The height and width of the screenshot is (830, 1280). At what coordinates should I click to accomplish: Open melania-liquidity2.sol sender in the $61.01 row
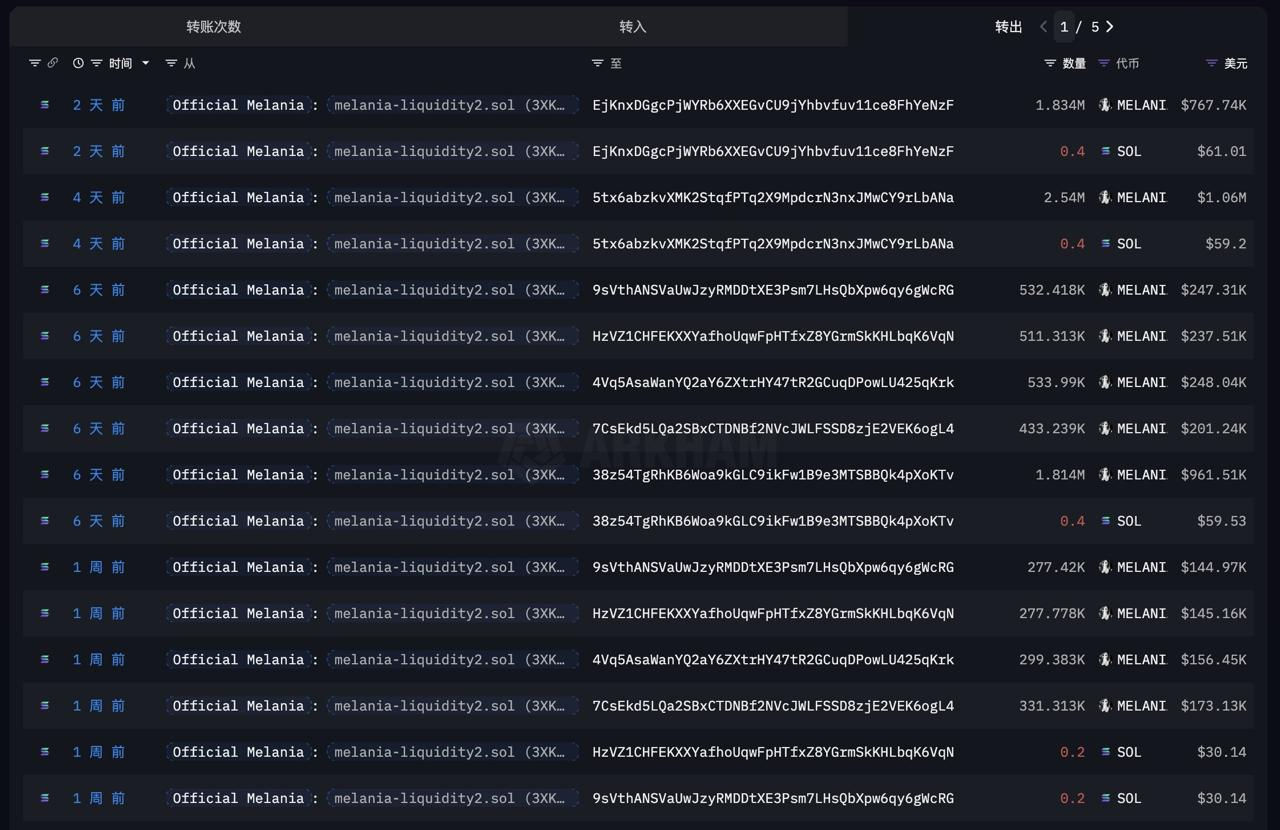[x=452, y=151]
